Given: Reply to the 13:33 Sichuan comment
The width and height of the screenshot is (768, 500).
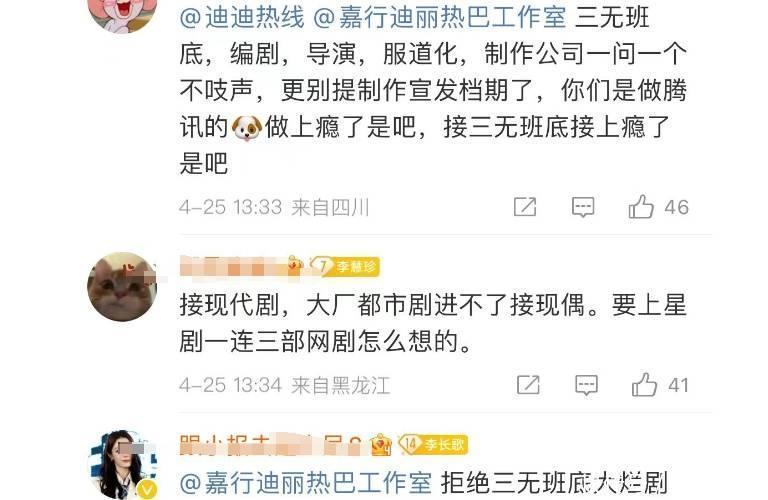Looking at the screenshot, I should tap(583, 207).
